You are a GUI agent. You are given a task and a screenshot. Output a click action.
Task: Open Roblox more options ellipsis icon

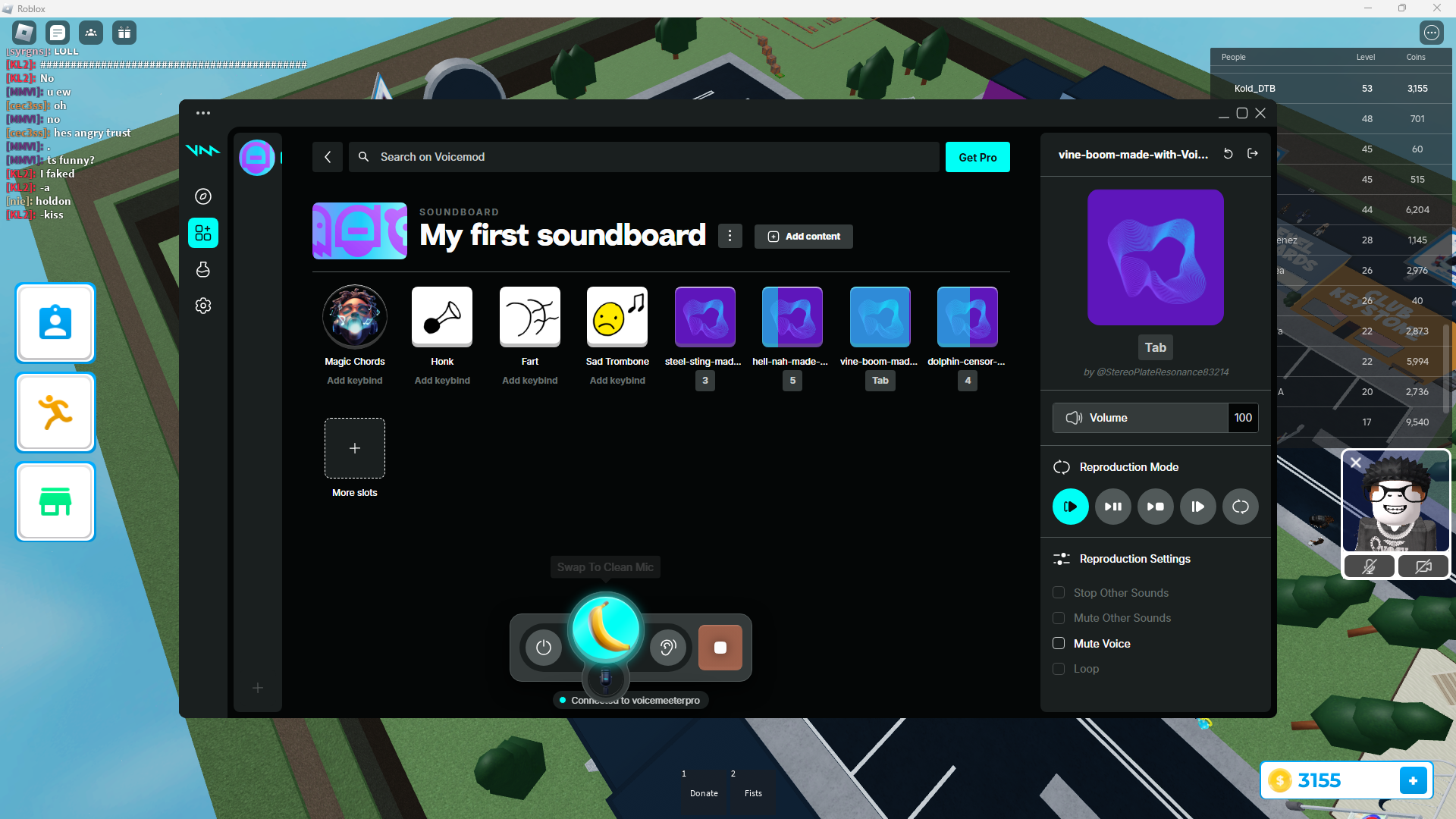click(x=1431, y=33)
